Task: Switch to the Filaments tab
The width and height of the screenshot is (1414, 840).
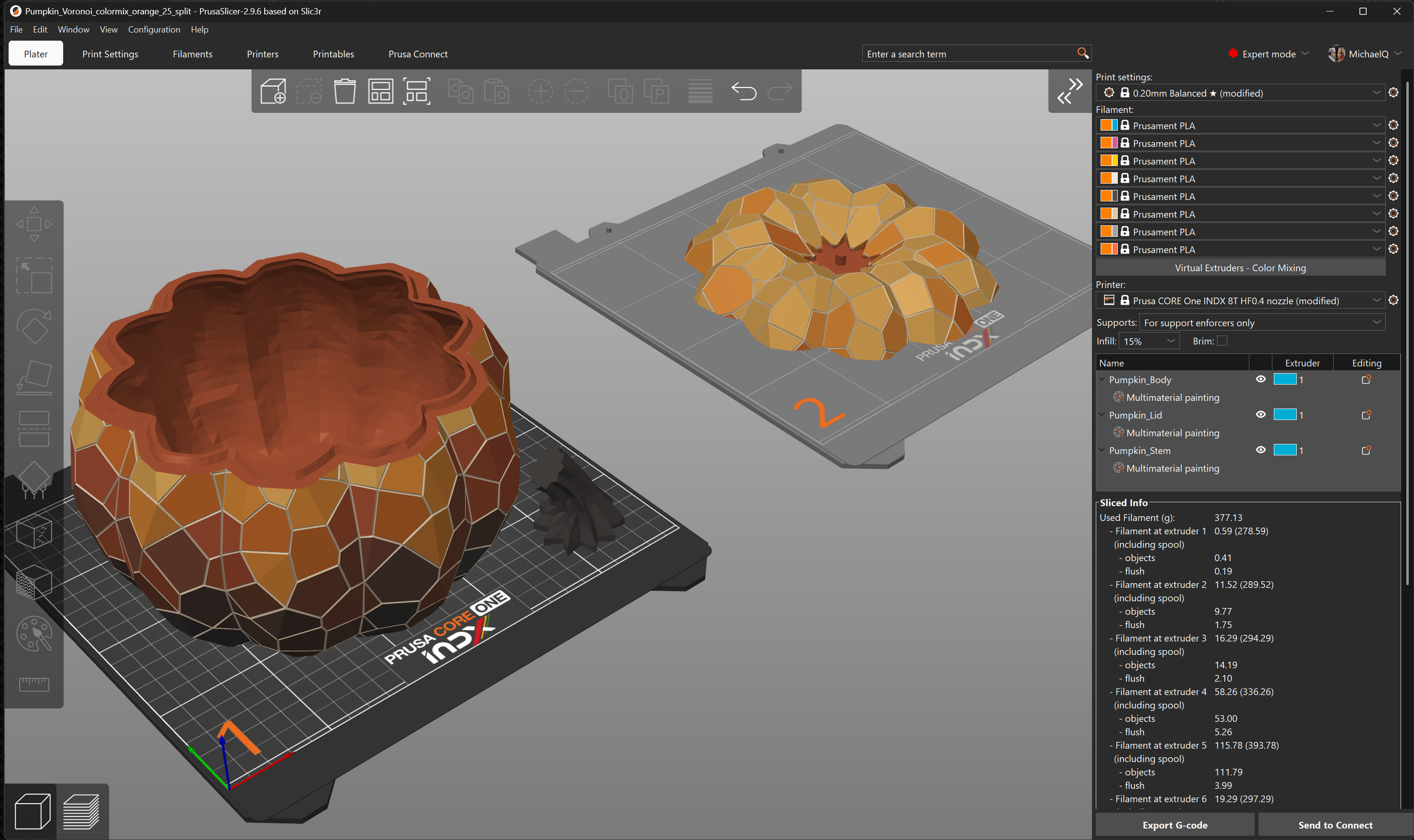Action: (x=192, y=54)
